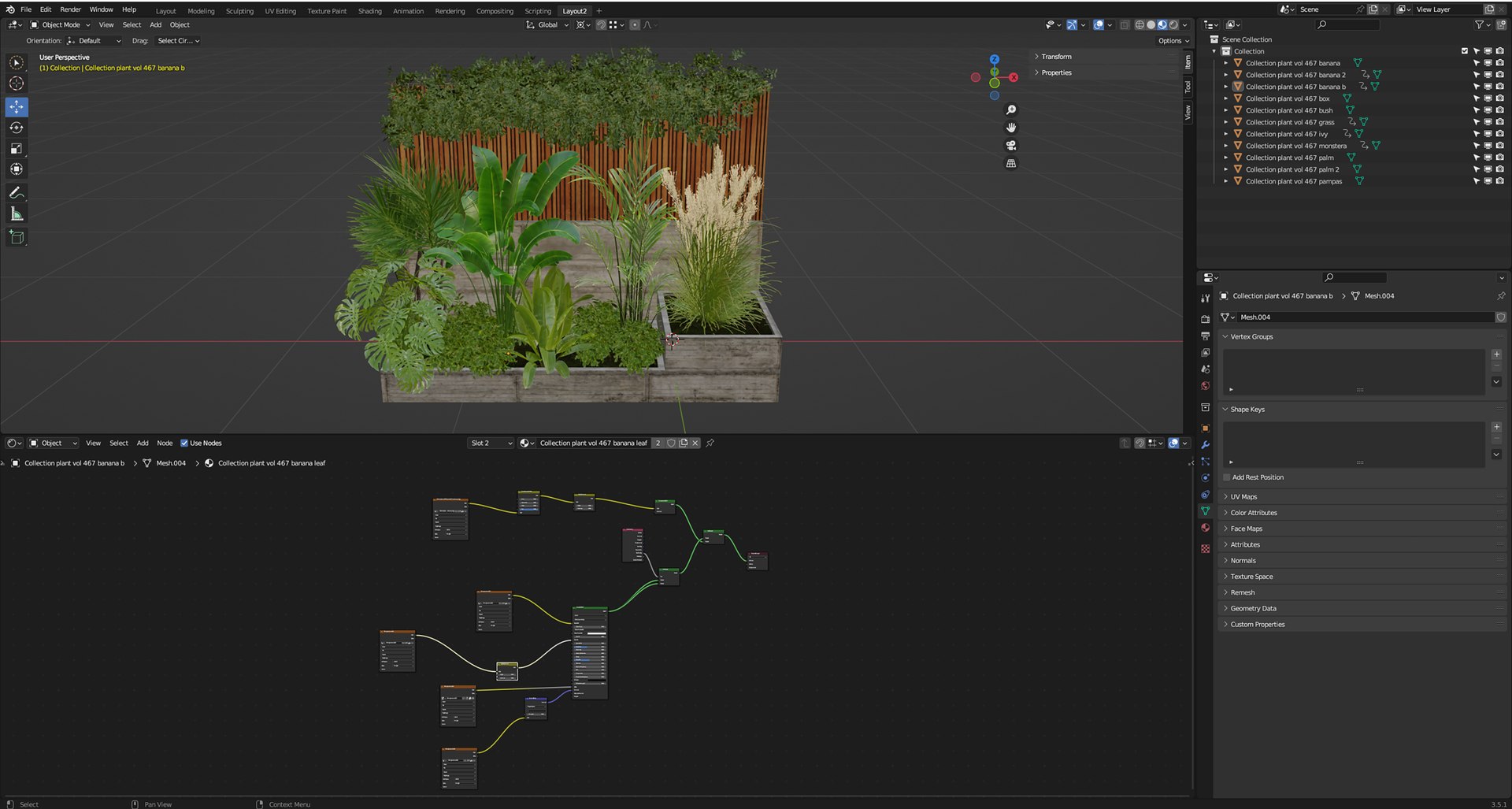Select the Rotate tool
1512x809 pixels.
click(17, 128)
